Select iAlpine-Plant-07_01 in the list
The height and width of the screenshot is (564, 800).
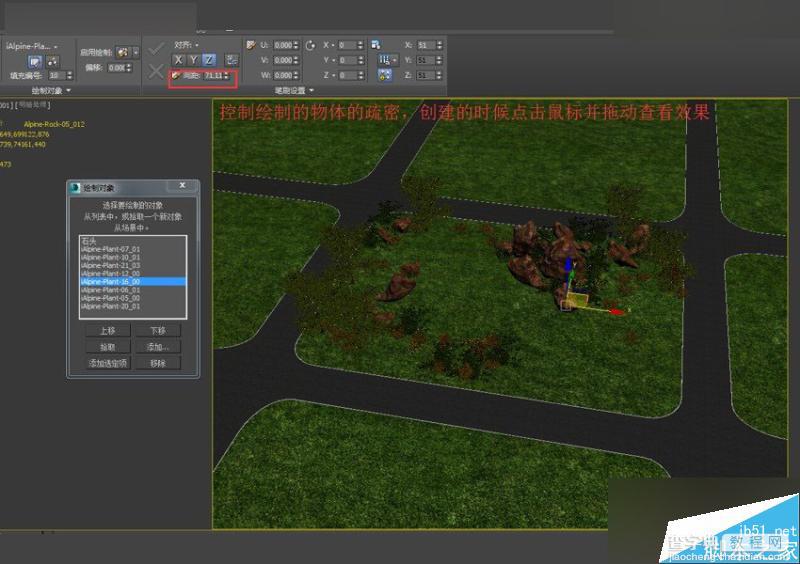[133, 249]
